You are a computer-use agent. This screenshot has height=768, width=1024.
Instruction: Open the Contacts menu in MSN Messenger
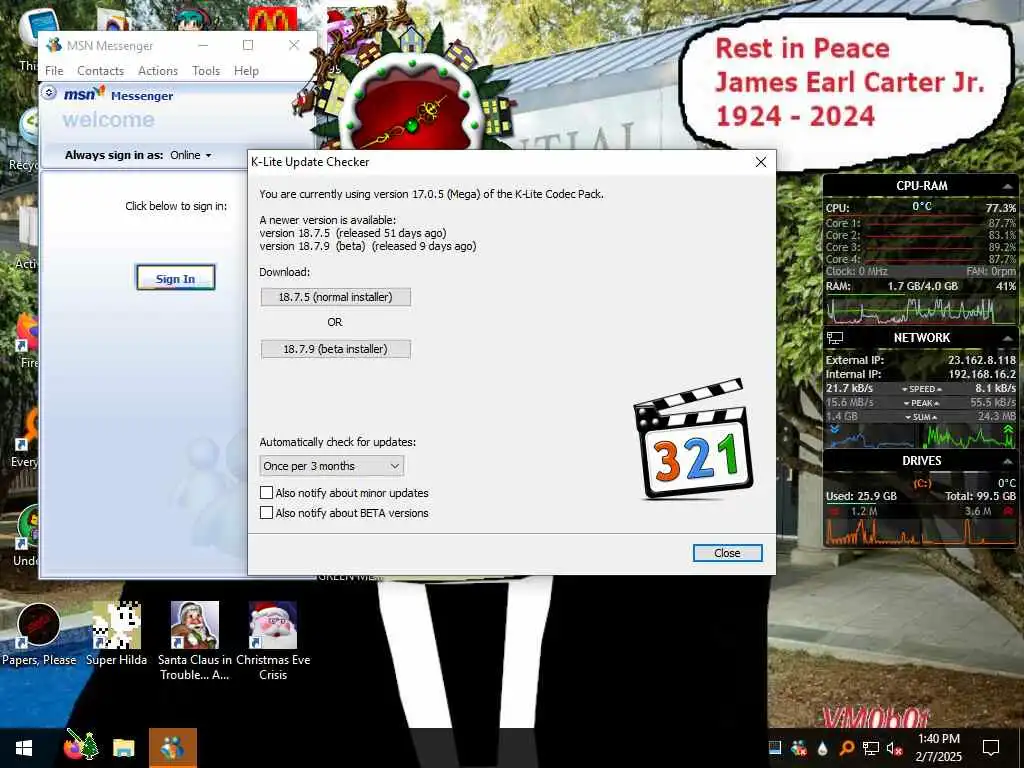tap(101, 71)
